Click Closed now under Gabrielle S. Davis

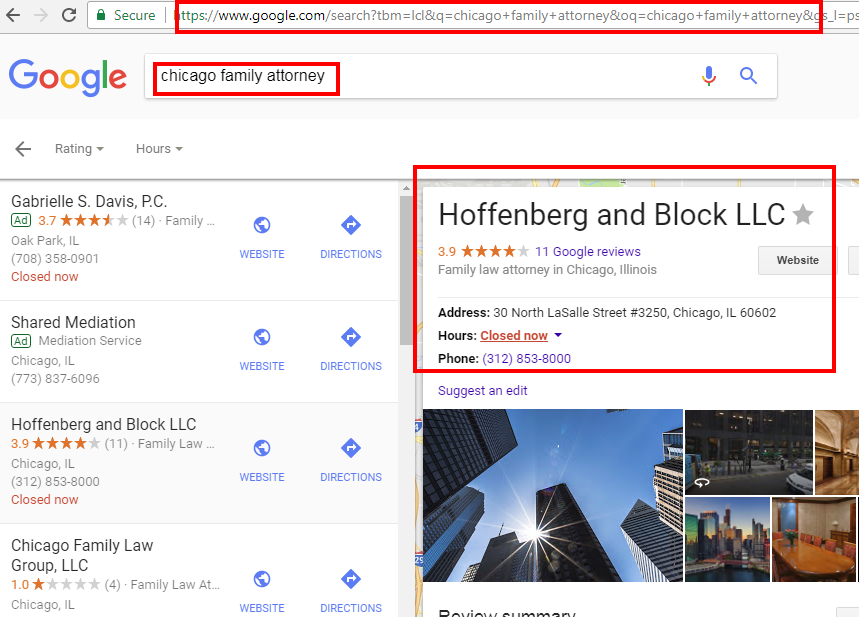[44, 277]
